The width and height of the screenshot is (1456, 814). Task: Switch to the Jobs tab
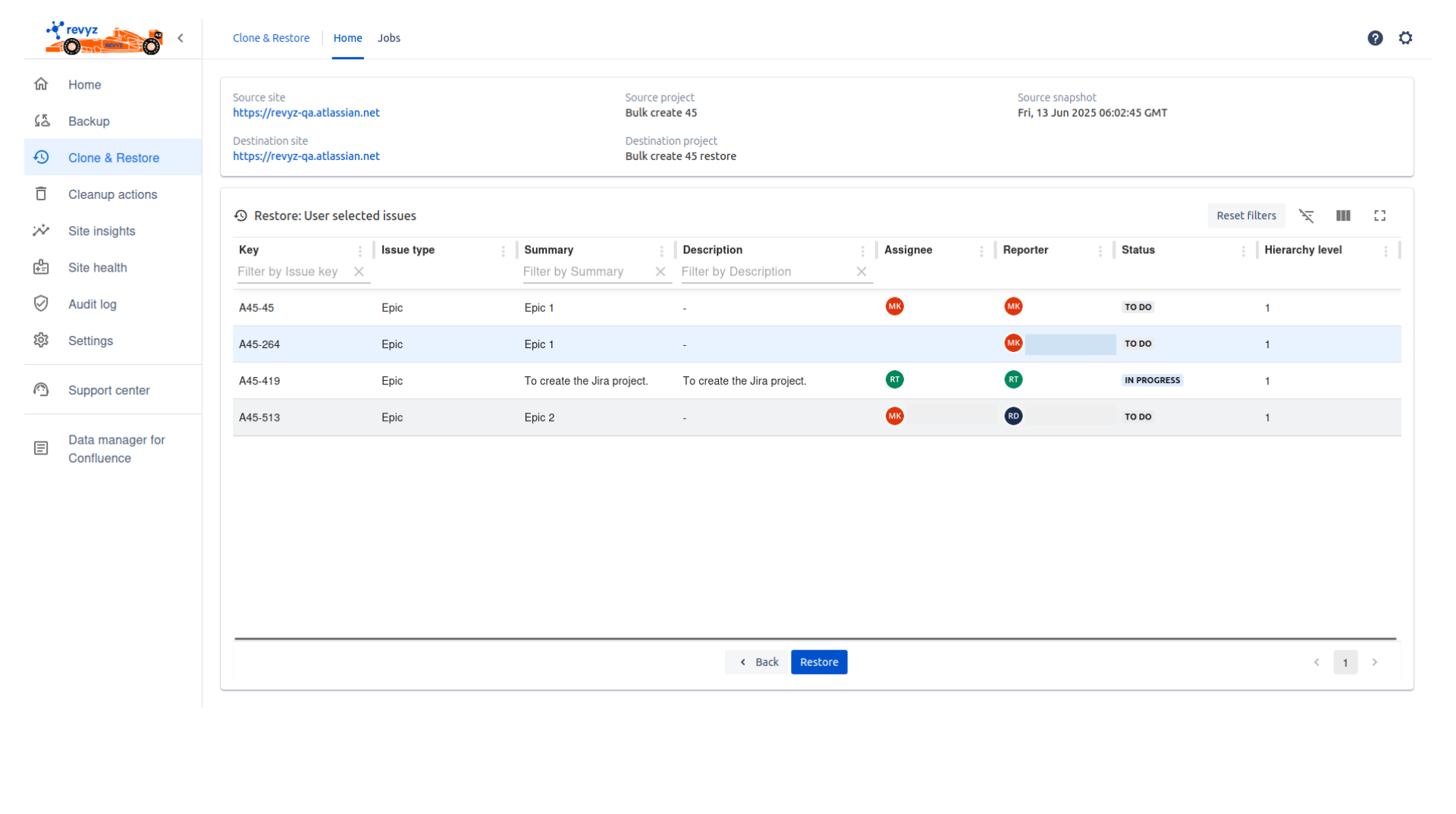[389, 38]
